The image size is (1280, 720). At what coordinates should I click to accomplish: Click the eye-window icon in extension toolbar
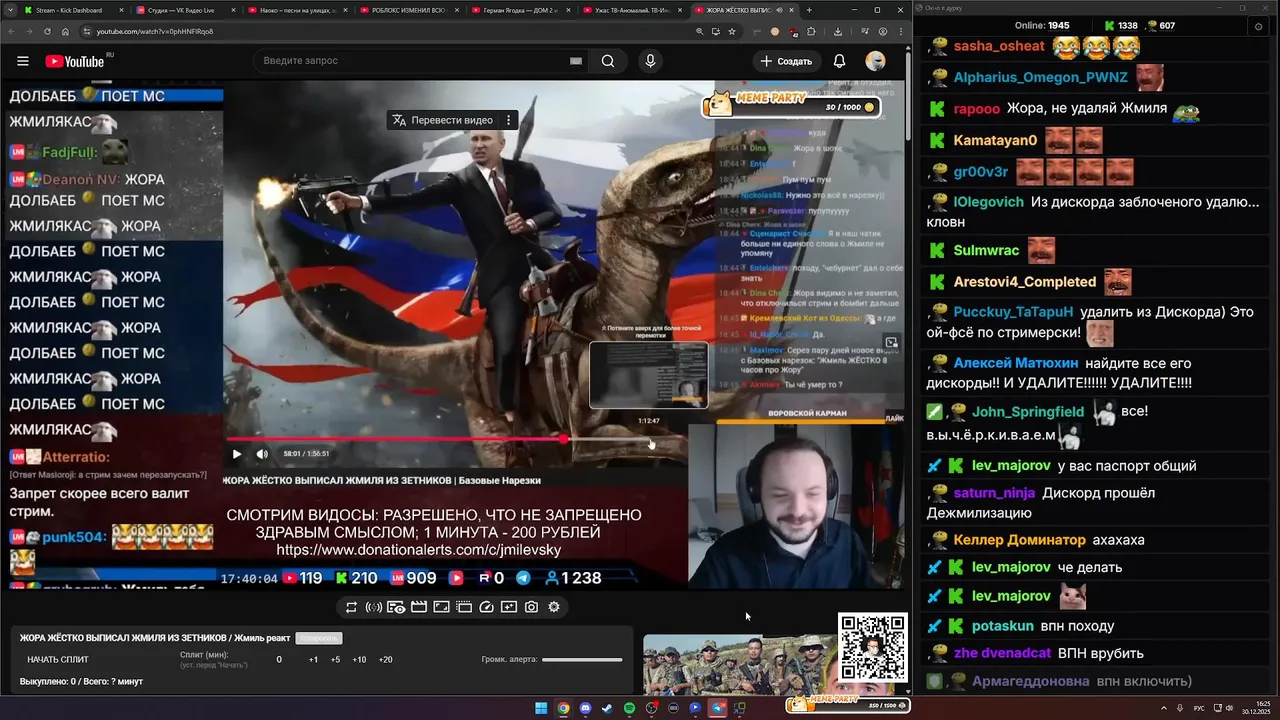pos(396,607)
